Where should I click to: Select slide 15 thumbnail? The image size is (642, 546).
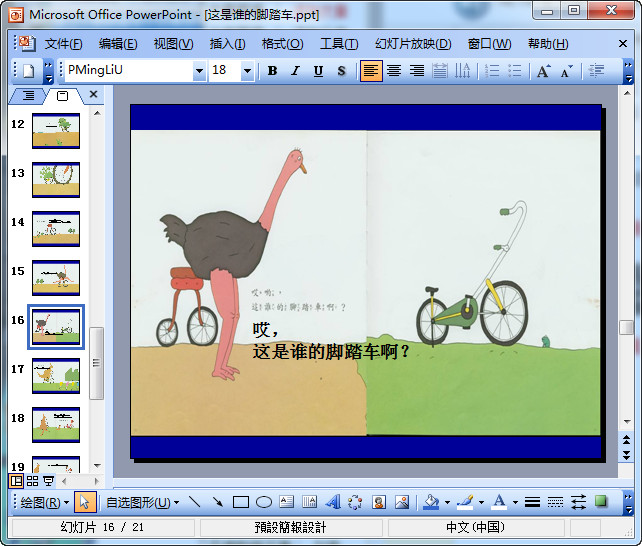click(56, 278)
